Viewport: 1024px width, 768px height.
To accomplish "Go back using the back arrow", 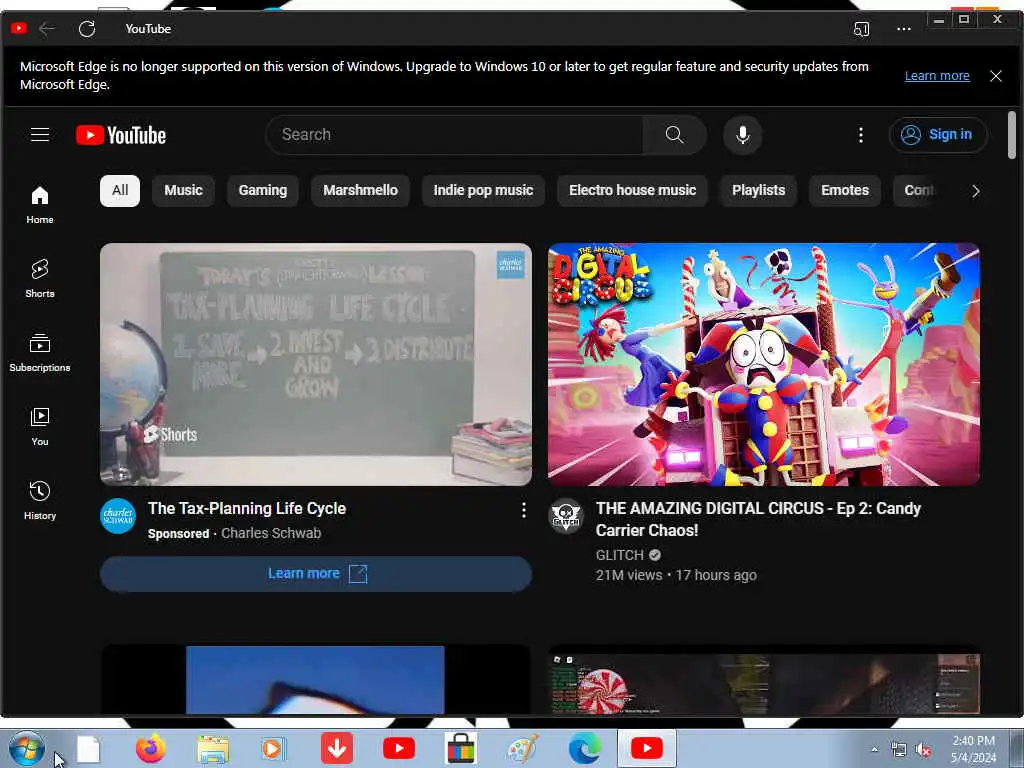I will tap(47, 29).
